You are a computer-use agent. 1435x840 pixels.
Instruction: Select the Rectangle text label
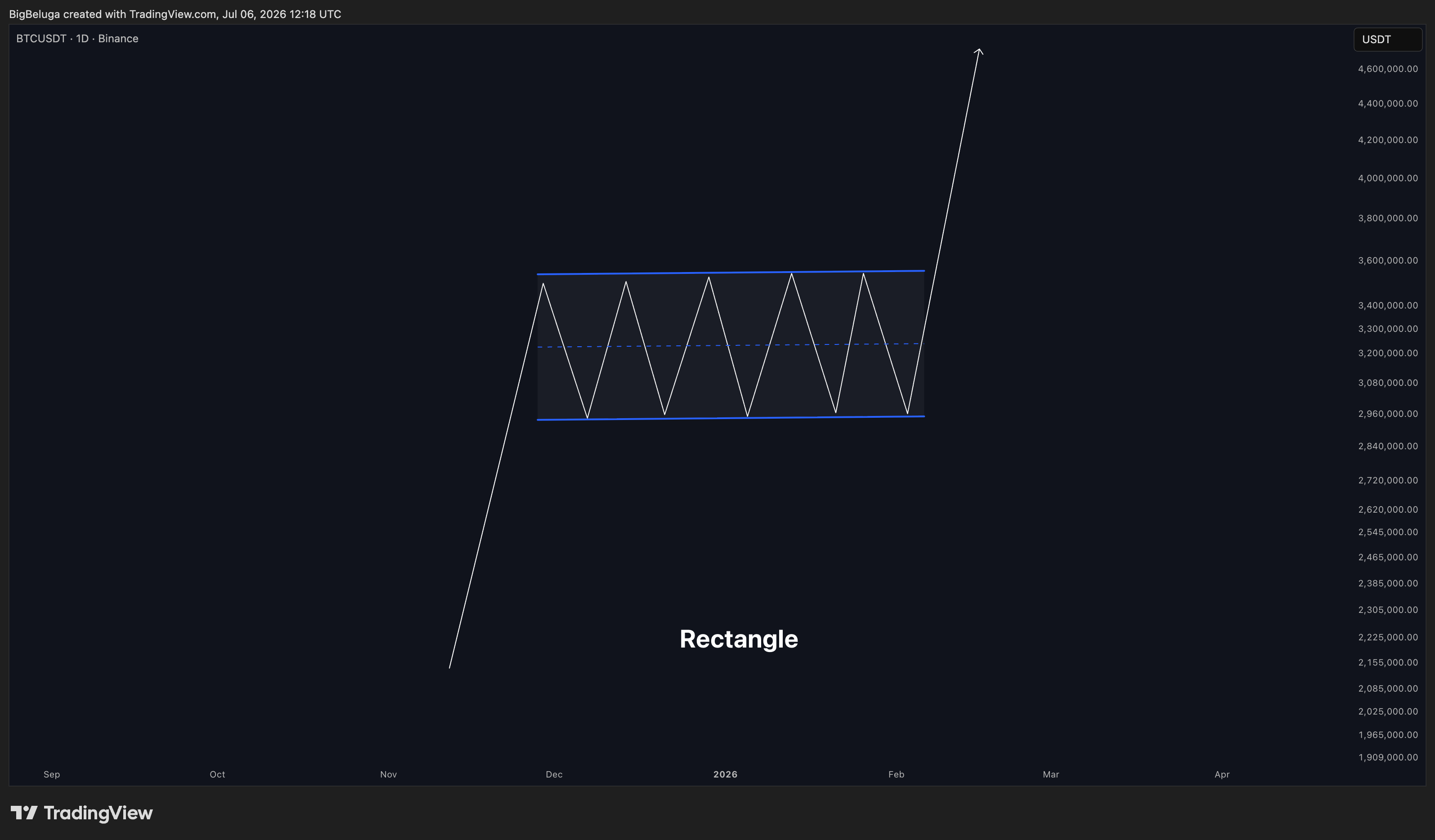(739, 639)
